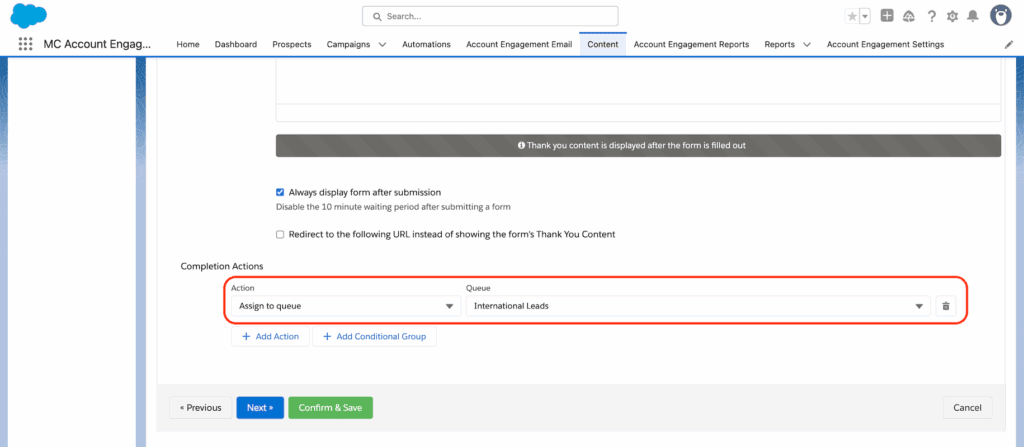Go to the Home tab
The image size is (1024, 447).
pos(187,44)
